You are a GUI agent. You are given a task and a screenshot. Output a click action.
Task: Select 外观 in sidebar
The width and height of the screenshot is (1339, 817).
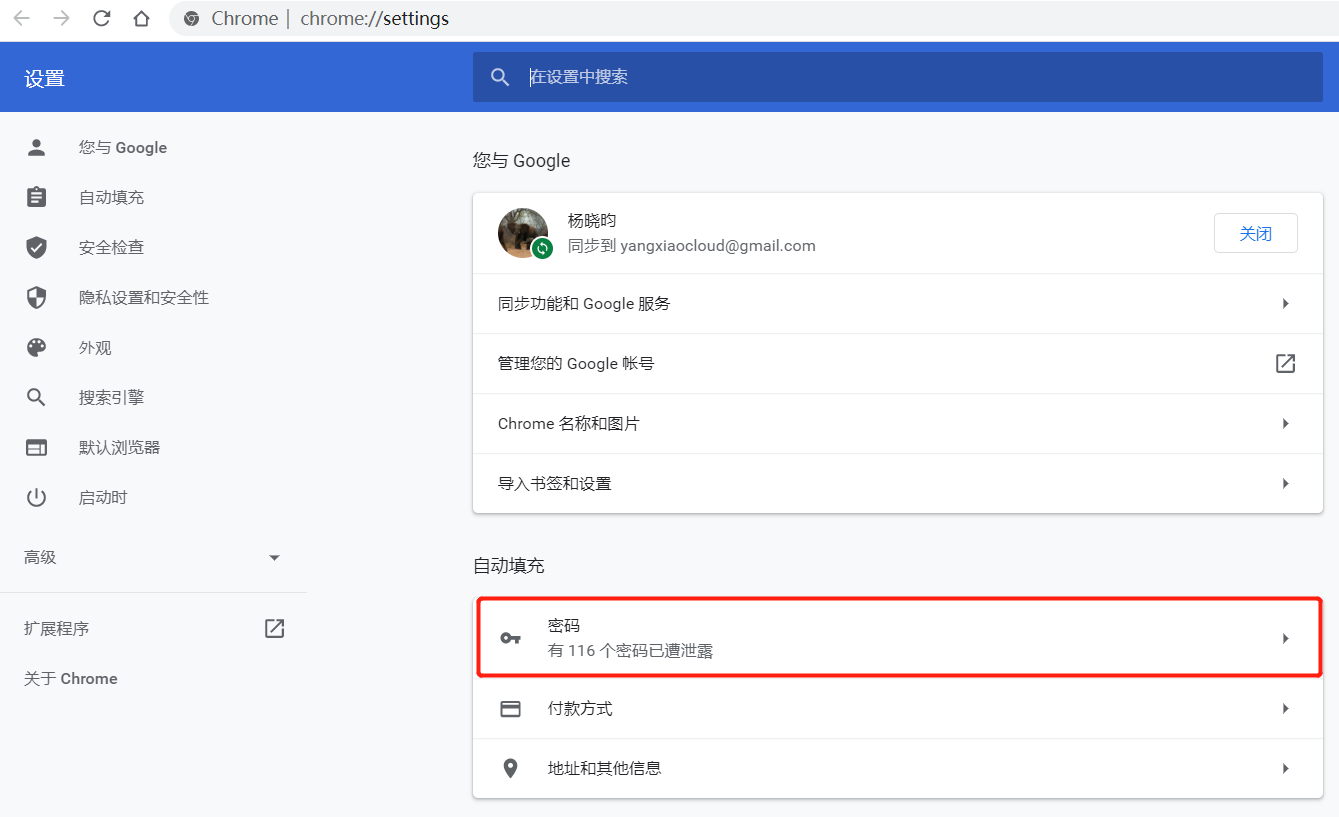click(x=95, y=347)
